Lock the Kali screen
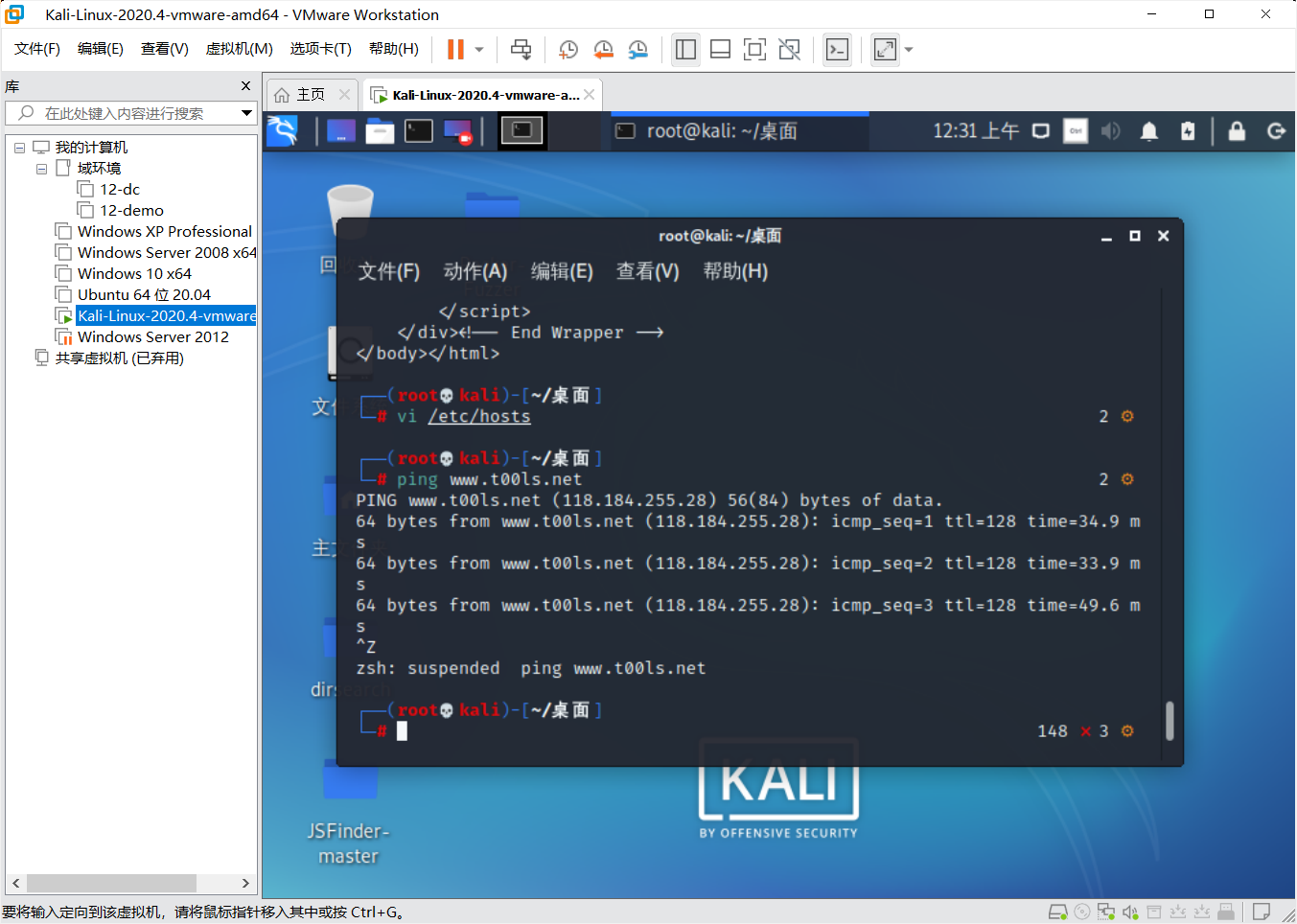Image resolution: width=1297 pixels, height=924 pixels. [x=1237, y=130]
